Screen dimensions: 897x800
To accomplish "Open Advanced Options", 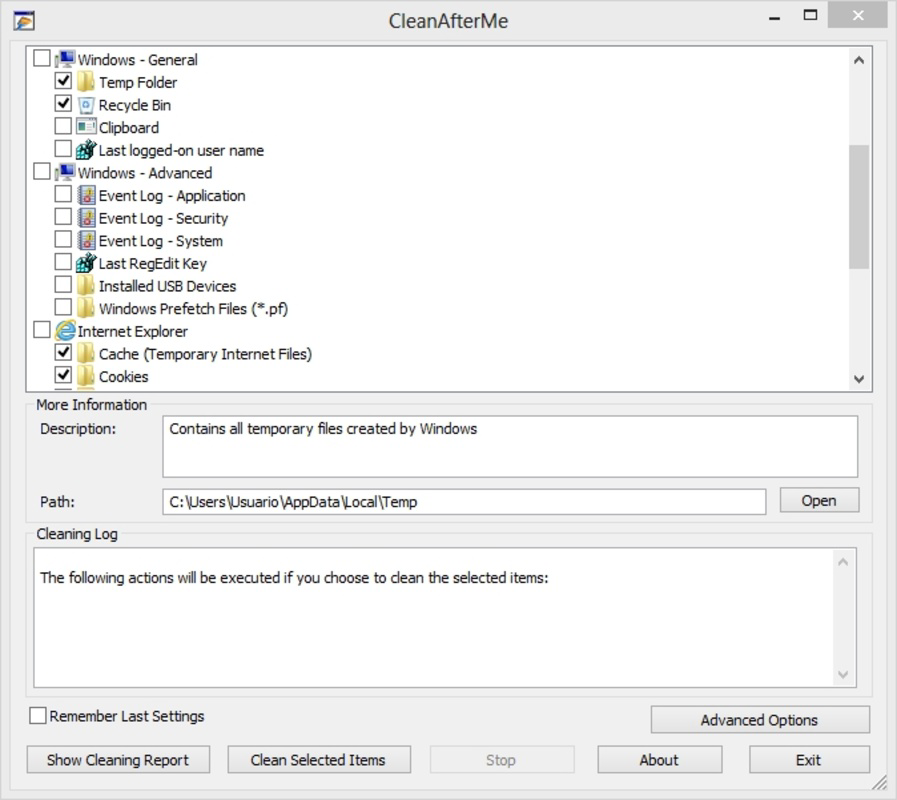I will coord(760,720).
